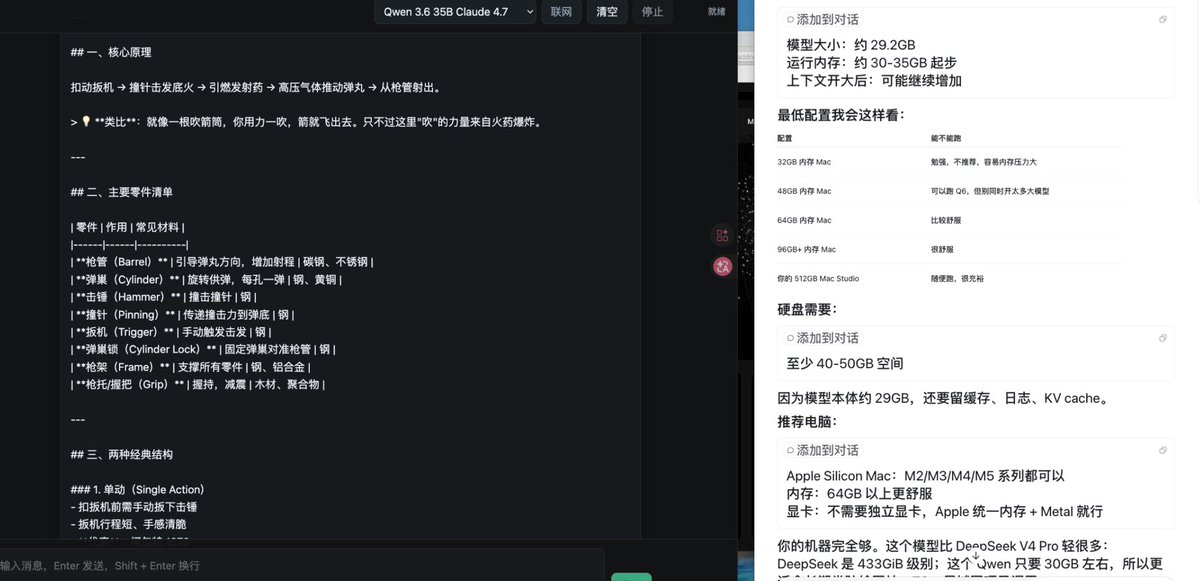Click the **弹巢锁（Cylinder Lock）** row
The image size is (1200, 581).
[x=203, y=349]
